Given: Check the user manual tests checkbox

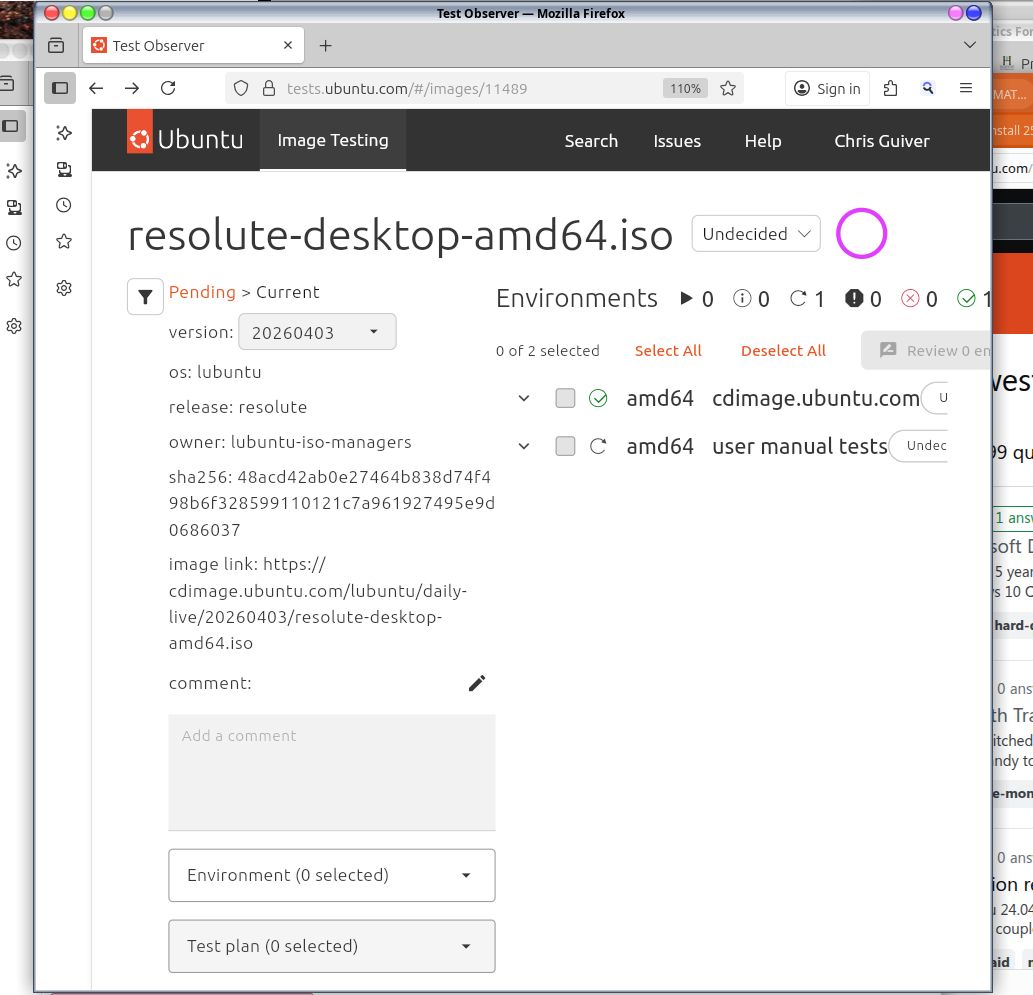Looking at the screenshot, I should click(x=565, y=446).
